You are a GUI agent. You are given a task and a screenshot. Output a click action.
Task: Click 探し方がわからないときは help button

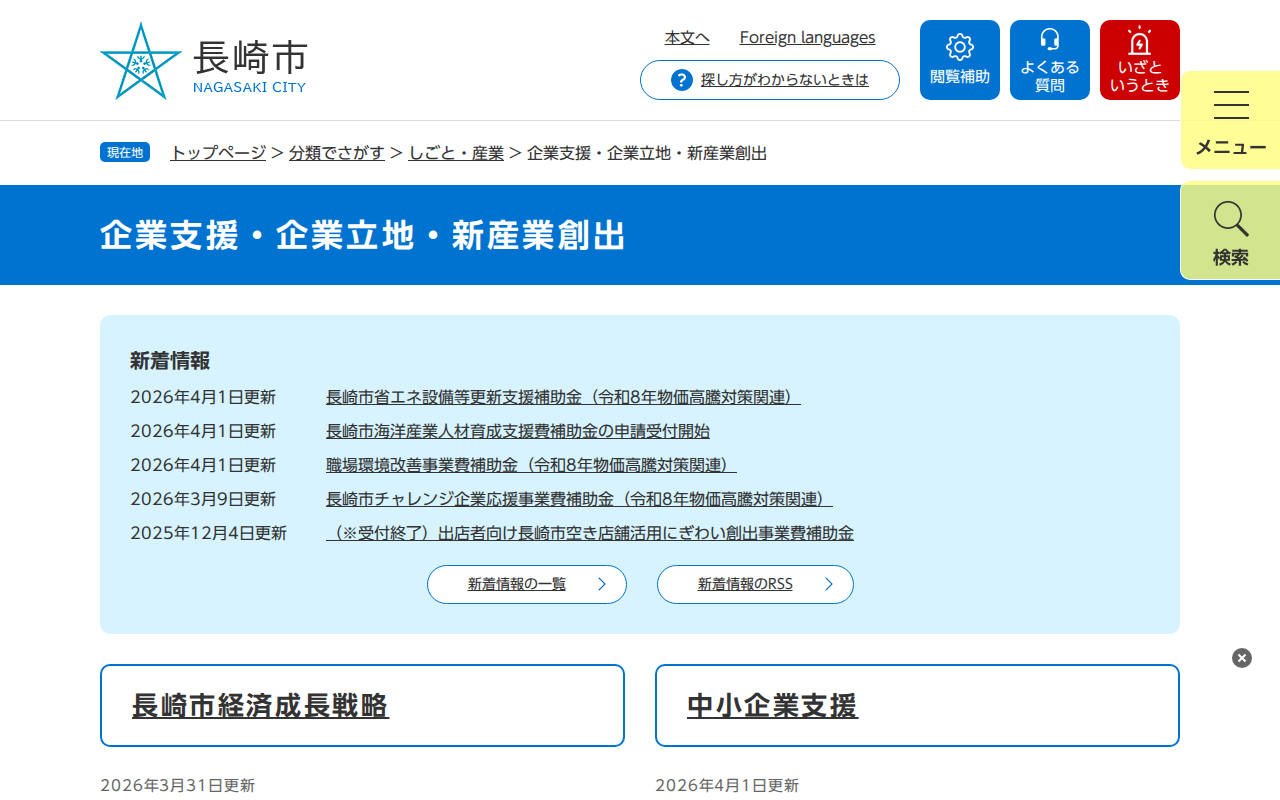pyautogui.click(x=770, y=80)
